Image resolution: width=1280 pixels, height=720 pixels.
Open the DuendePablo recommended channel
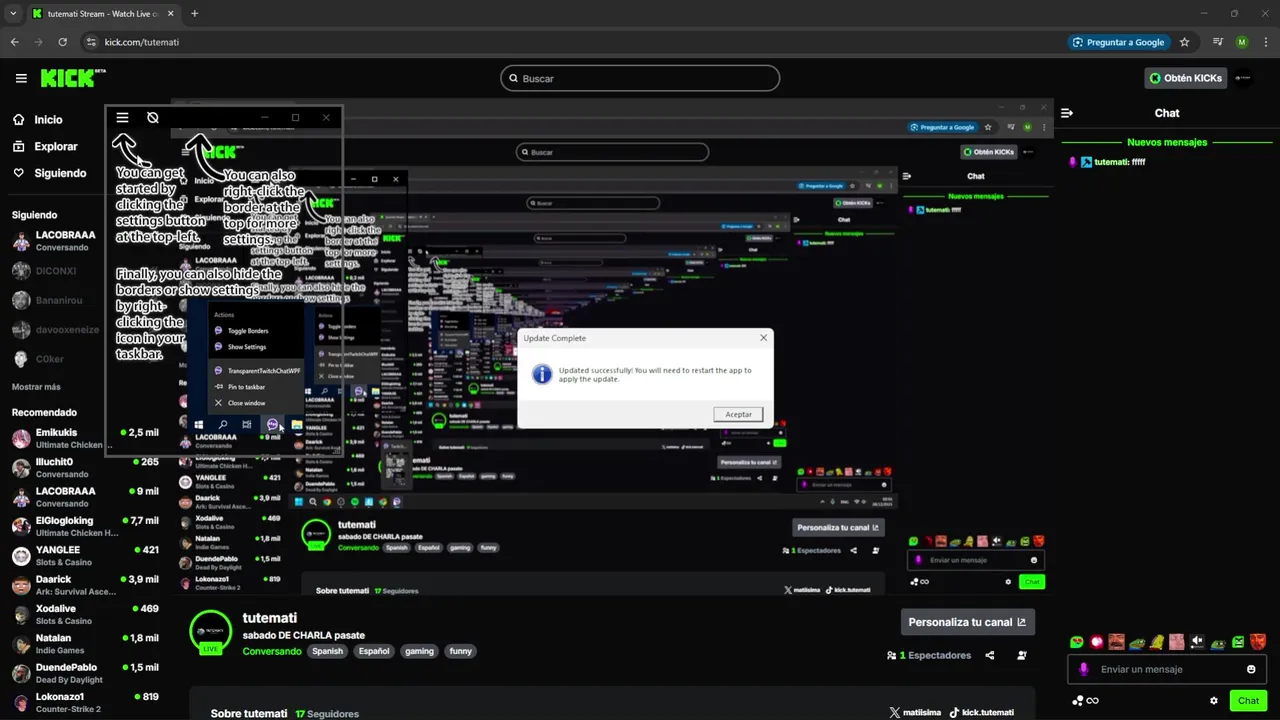(85, 672)
